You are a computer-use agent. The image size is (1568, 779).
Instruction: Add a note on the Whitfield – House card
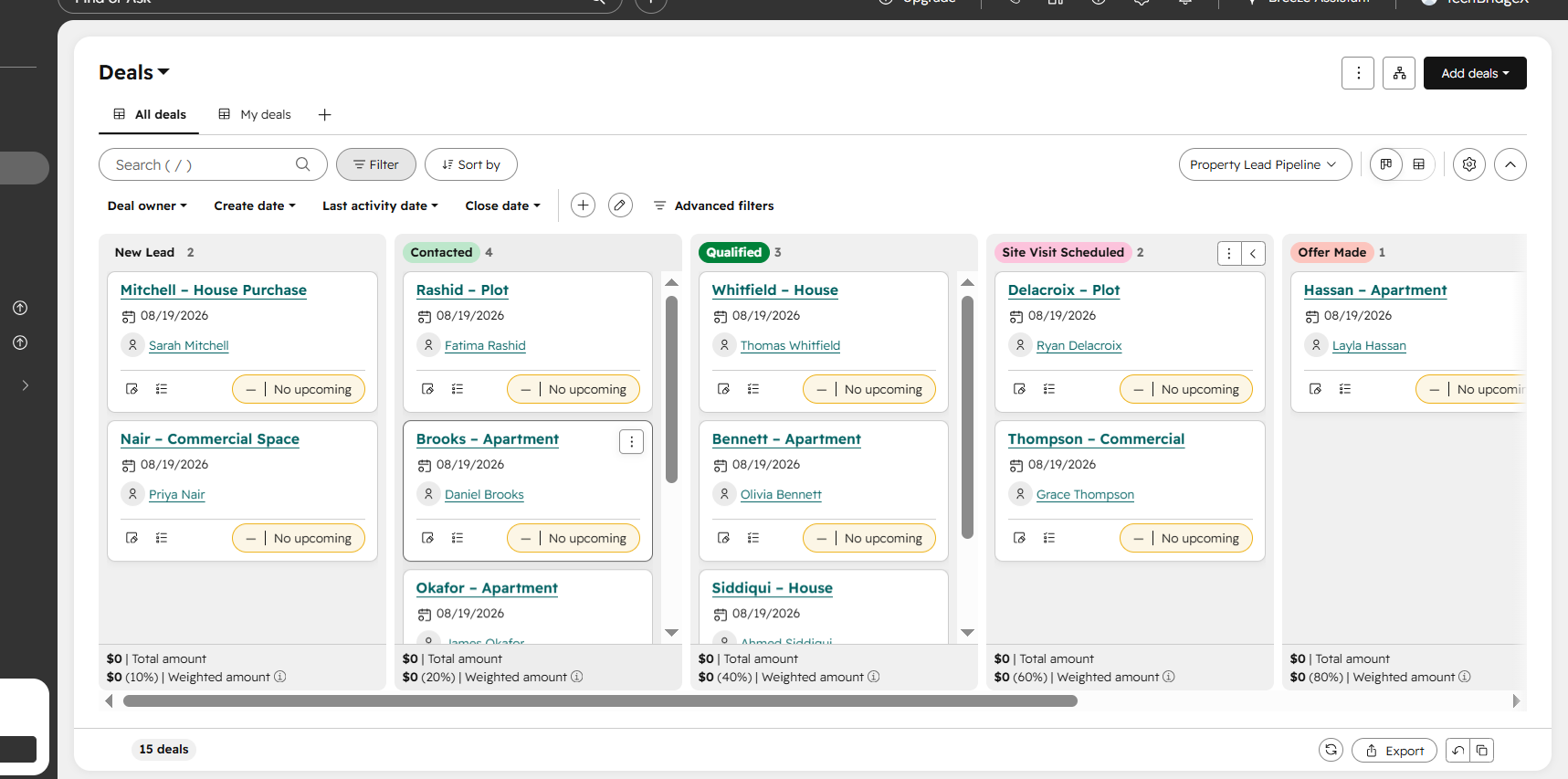coord(724,389)
